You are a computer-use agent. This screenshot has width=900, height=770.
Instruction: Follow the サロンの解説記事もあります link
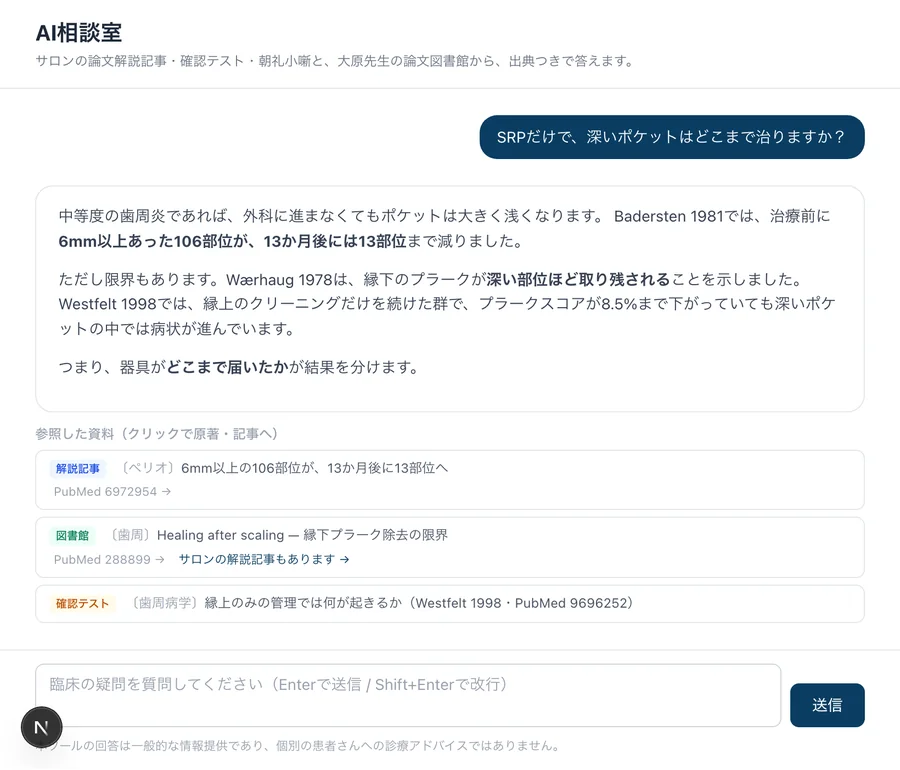coord(264,559)
